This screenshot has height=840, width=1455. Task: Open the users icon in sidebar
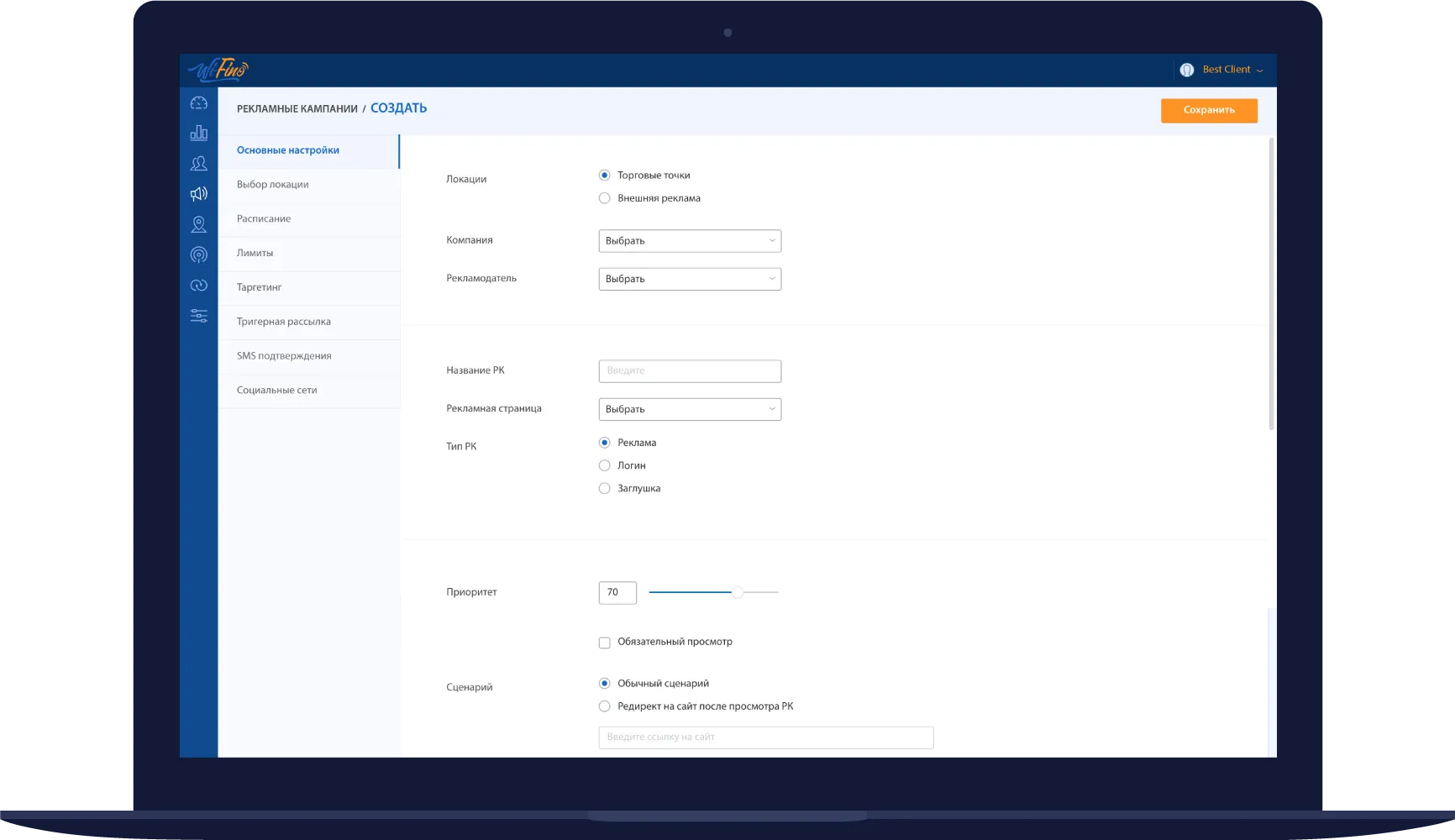coord(199,163)
